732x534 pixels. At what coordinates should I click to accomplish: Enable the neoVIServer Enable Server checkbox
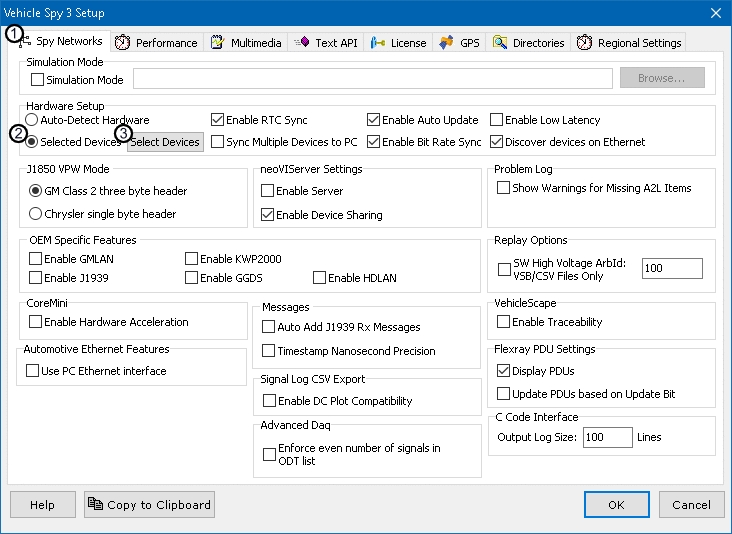point(267,191)
